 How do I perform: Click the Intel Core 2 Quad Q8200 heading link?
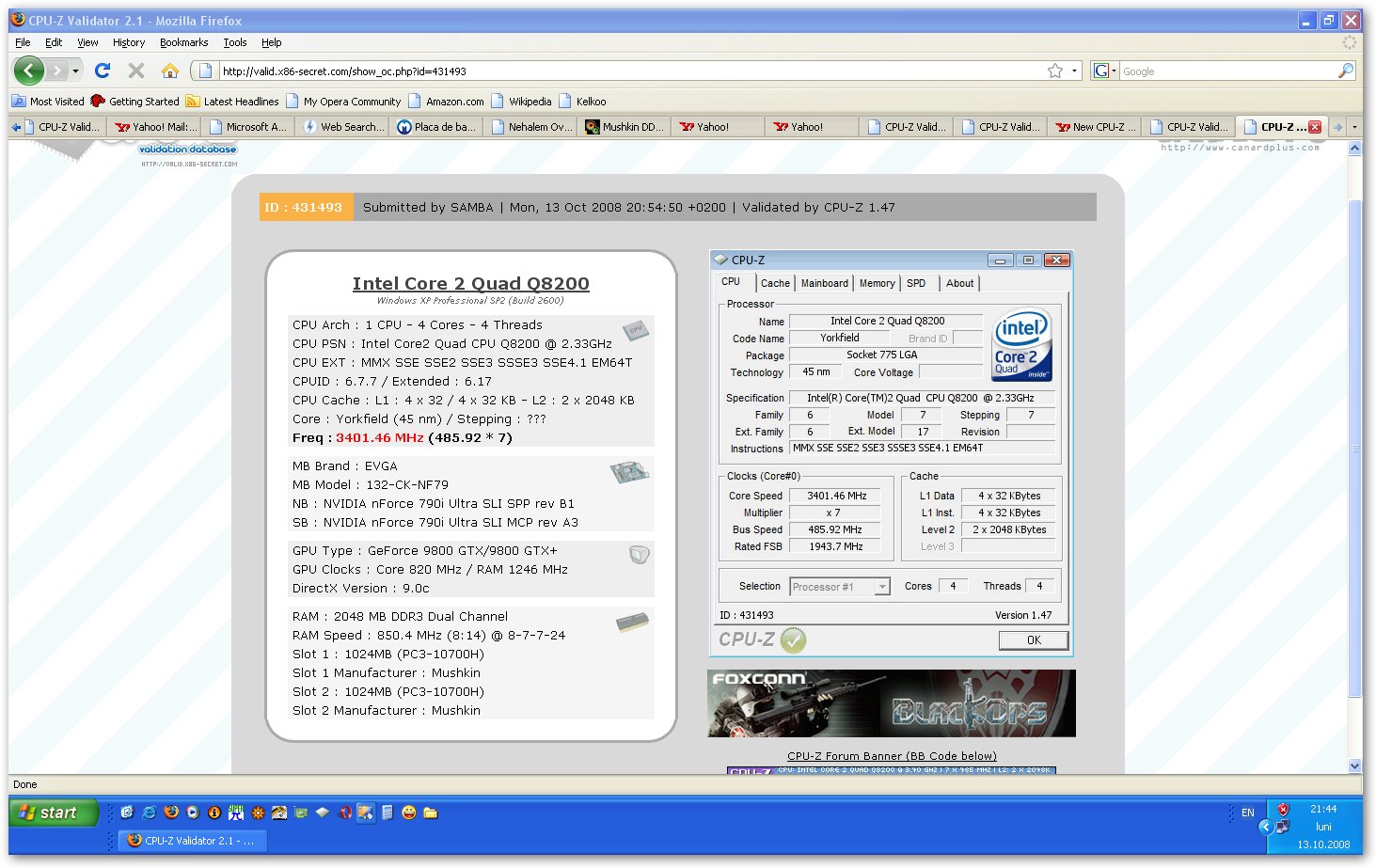[x=470, y=283]
